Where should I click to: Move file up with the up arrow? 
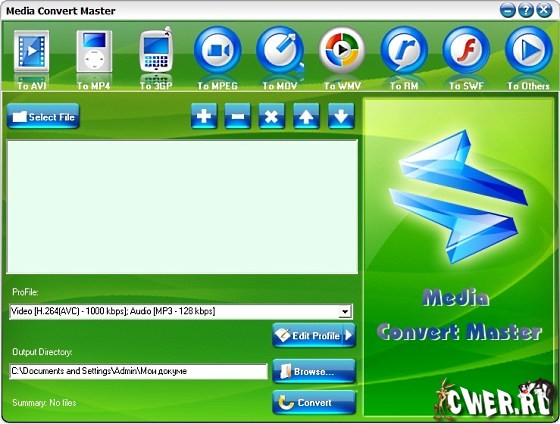click(306, 116)
